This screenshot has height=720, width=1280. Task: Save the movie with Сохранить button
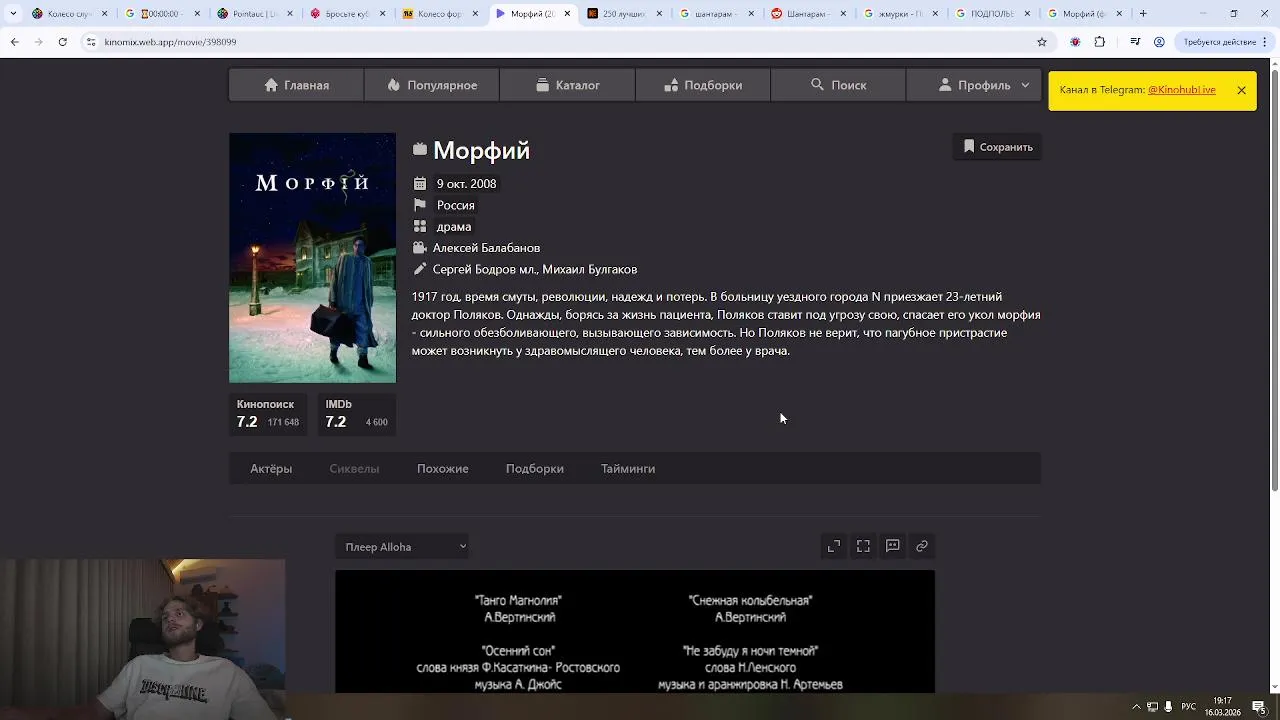(x=997, y=147)
